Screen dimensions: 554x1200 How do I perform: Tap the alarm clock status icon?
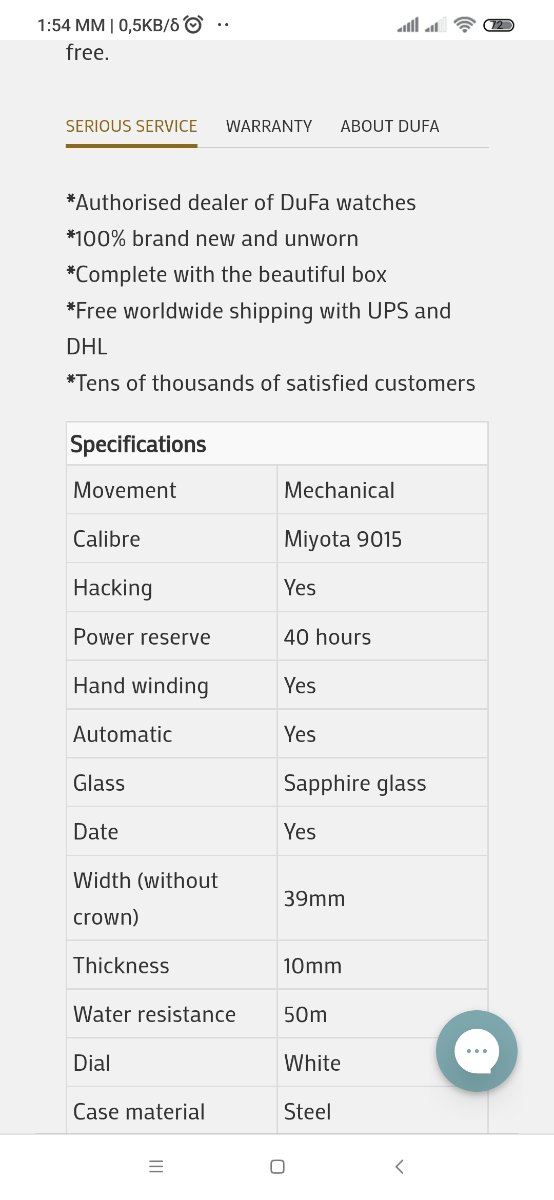193,25
